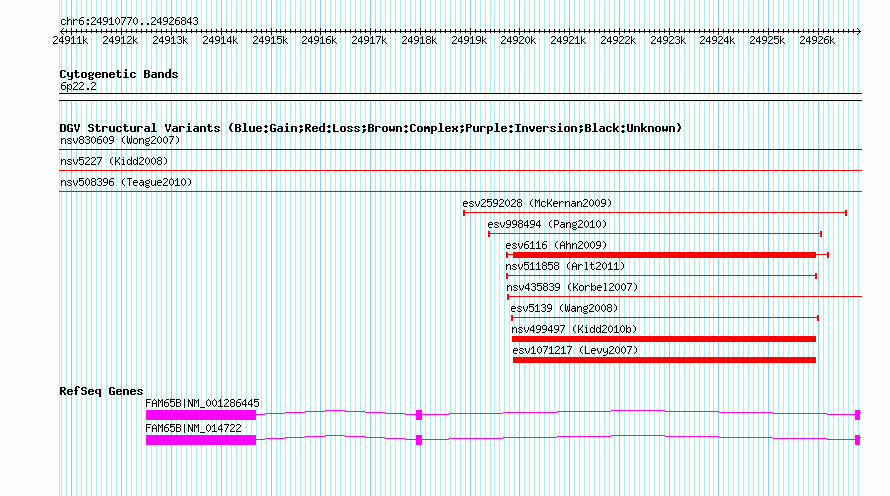Open the esv998494 (Pang2010) variant label
This screenshot has height=496, width=890.
click(x=547, y=224)
